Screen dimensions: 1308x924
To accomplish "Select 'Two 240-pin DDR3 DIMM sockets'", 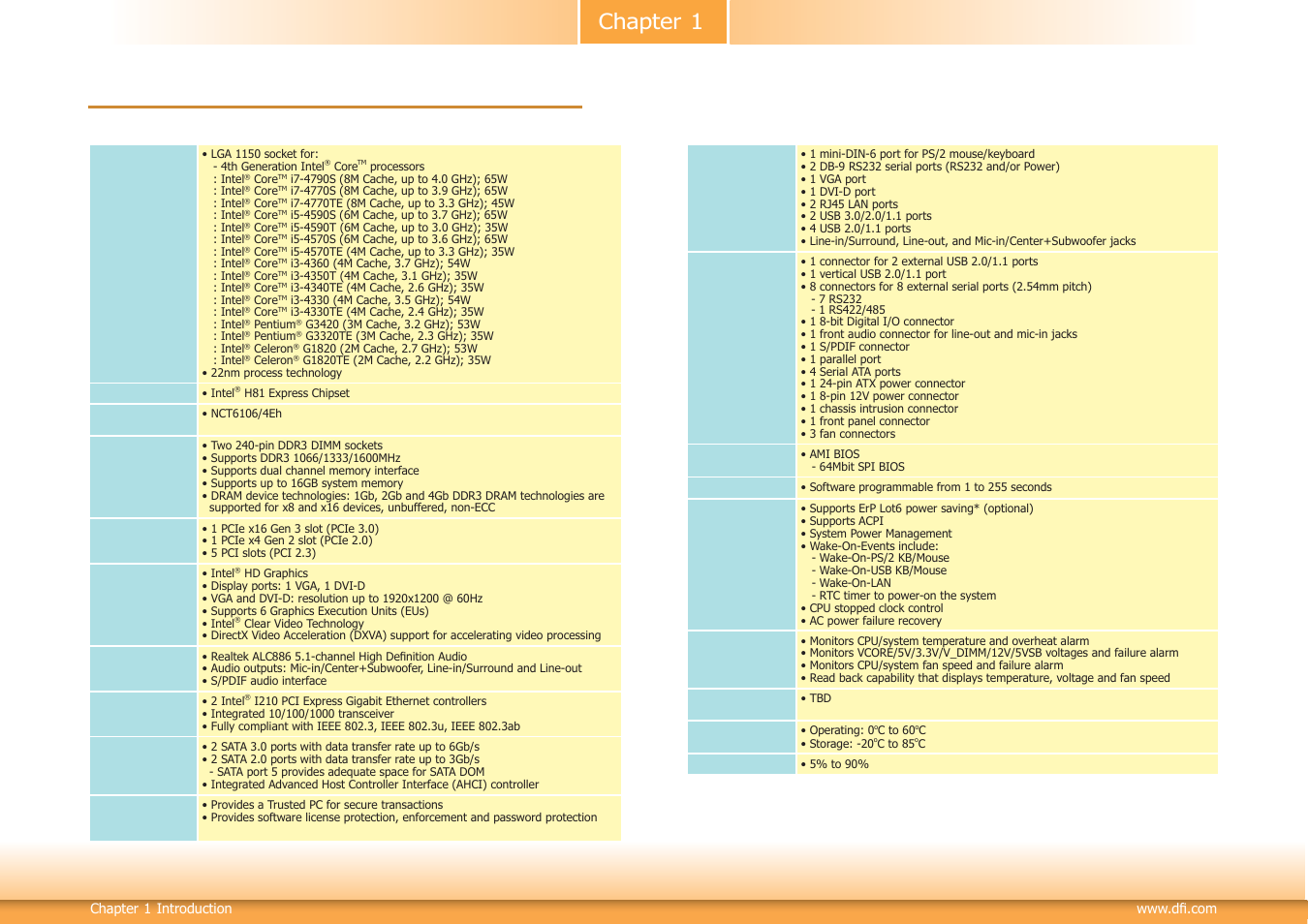I will click(292, 446).
